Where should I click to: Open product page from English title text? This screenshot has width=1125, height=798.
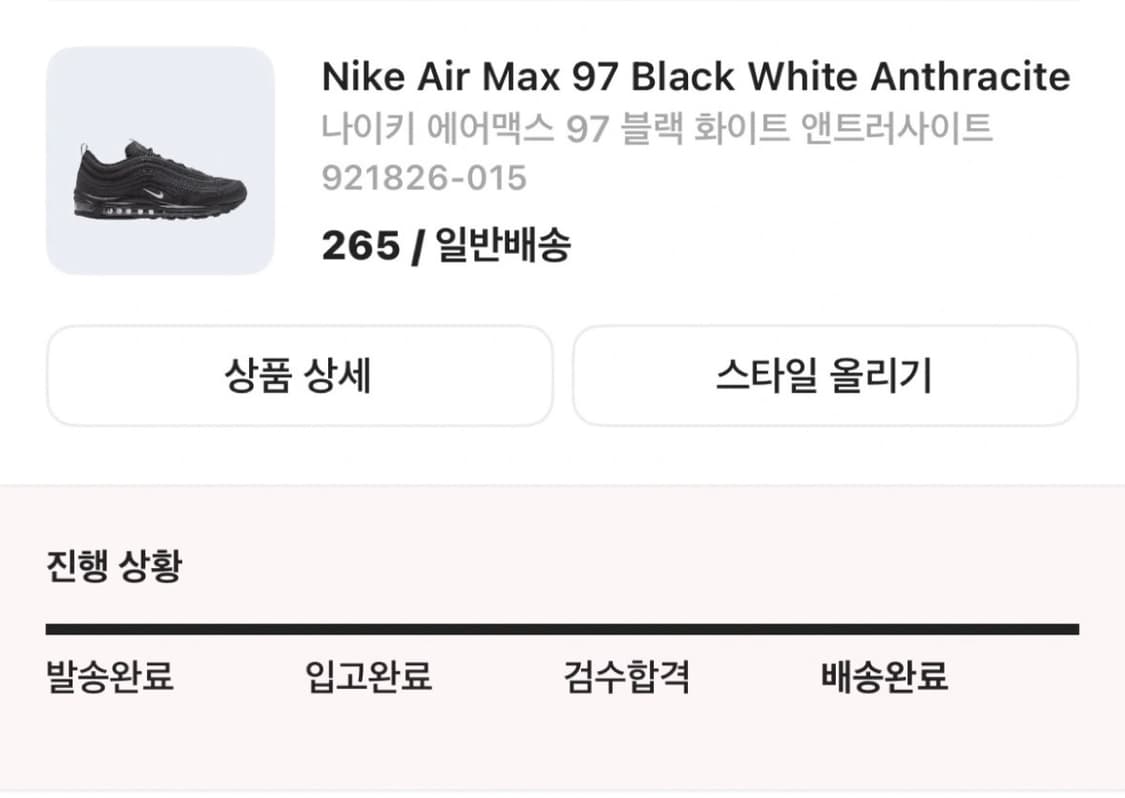coord(695,76)
